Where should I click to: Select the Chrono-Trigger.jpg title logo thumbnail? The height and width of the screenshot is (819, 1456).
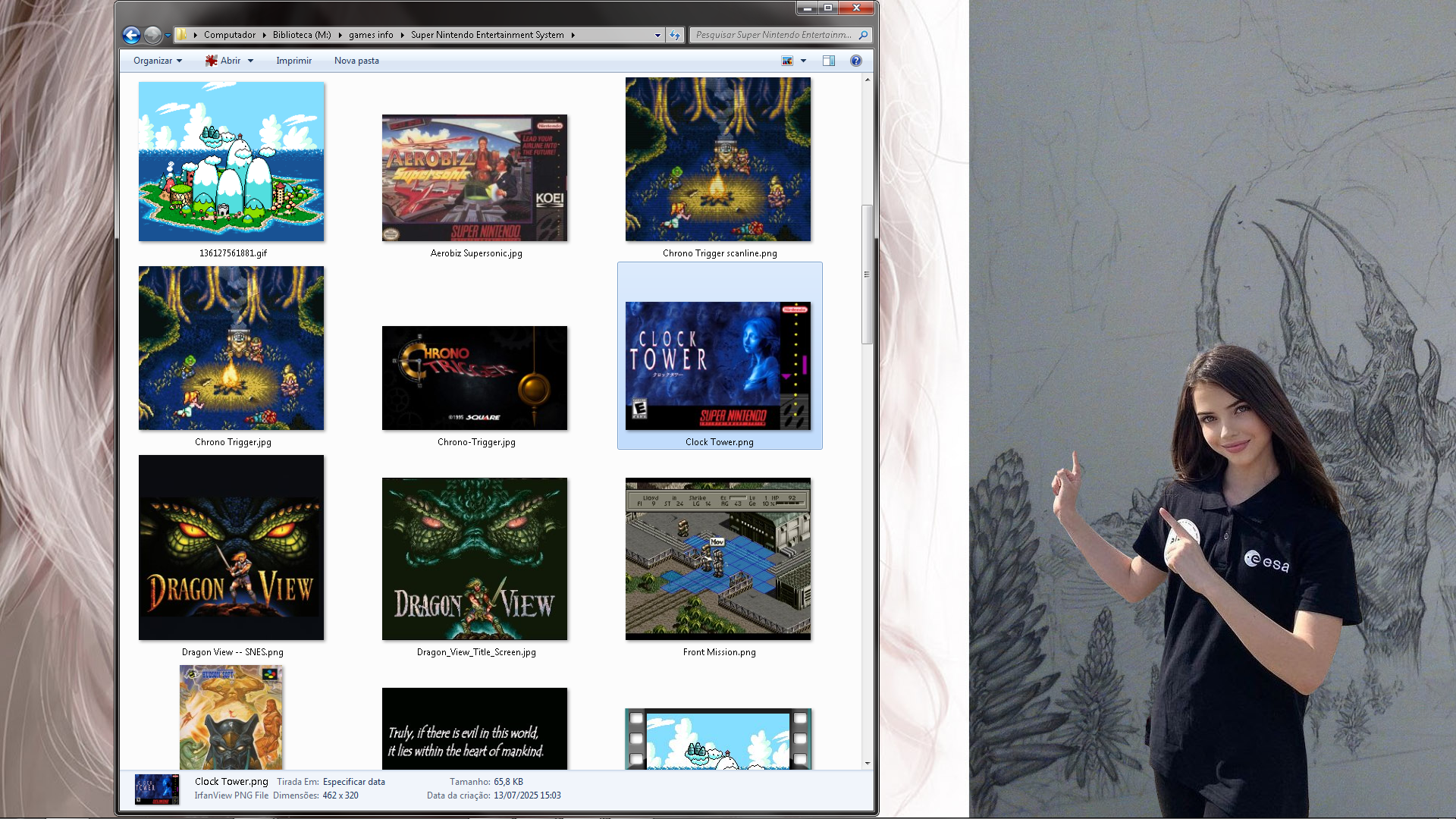[x=475, y=378]
